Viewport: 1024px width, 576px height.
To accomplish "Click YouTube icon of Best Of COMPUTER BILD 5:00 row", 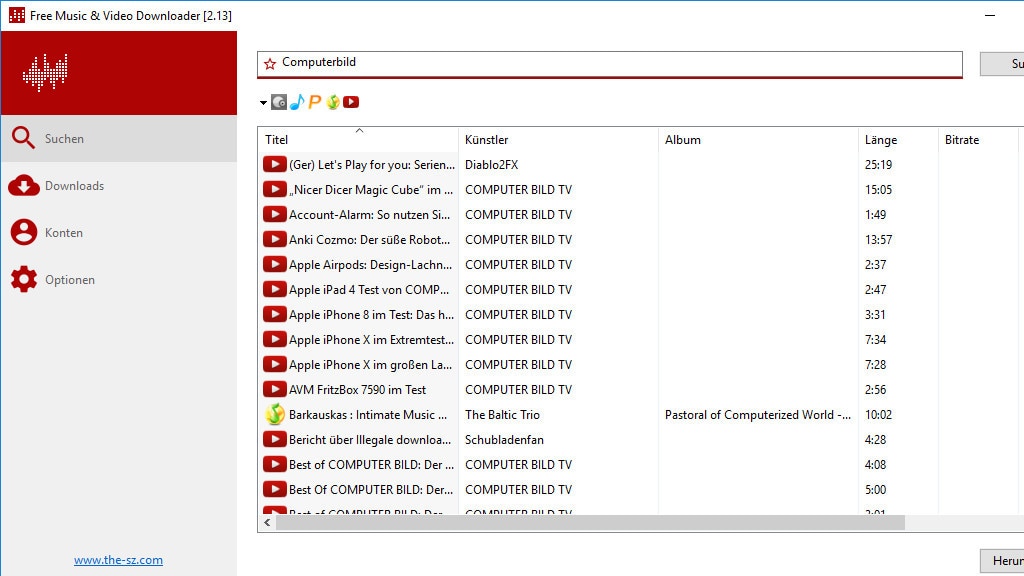I will (274, 489).
